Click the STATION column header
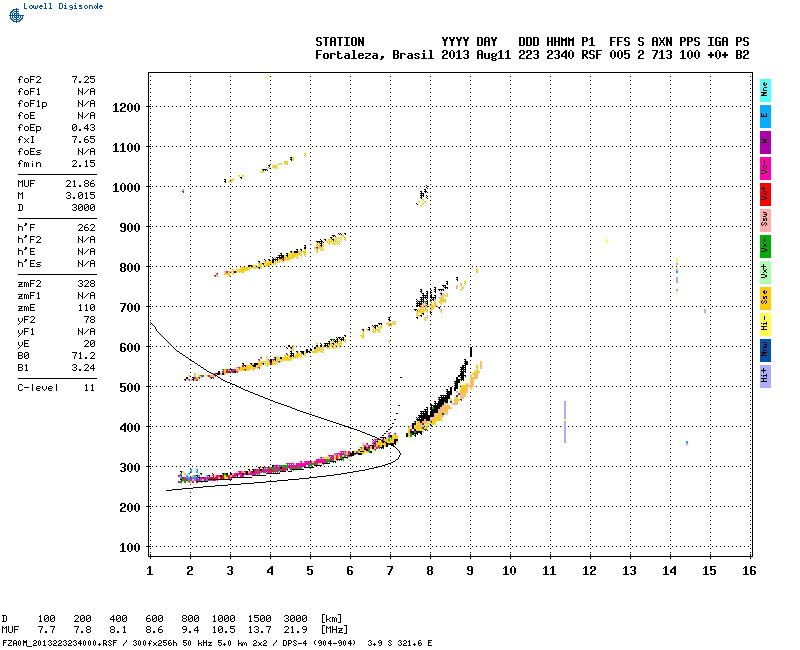Image resolution: width=800 pixels, height=650 pixels. click(340, 42)
